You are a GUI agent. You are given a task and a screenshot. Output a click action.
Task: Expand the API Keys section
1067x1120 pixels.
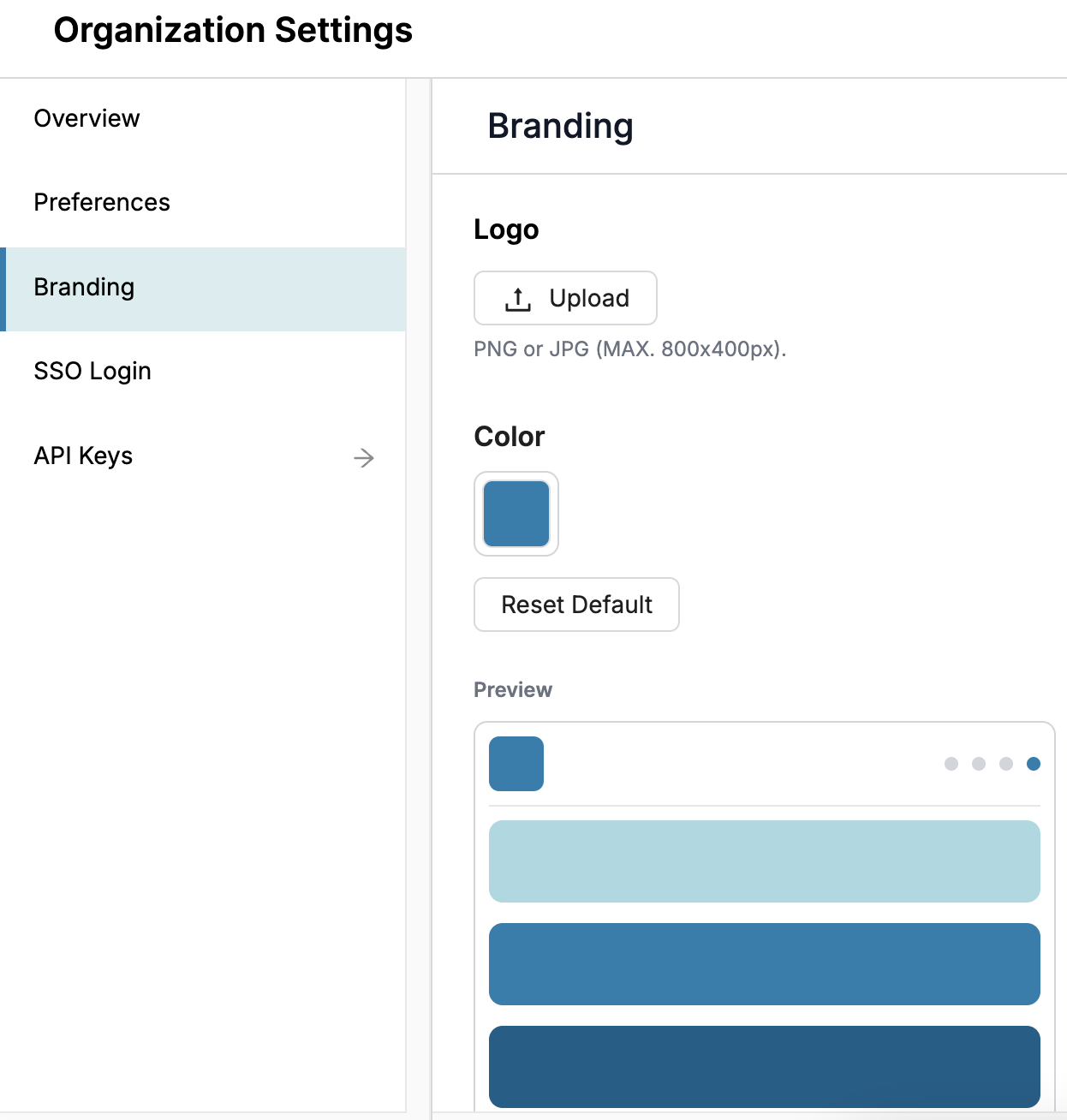coord(83,456)
